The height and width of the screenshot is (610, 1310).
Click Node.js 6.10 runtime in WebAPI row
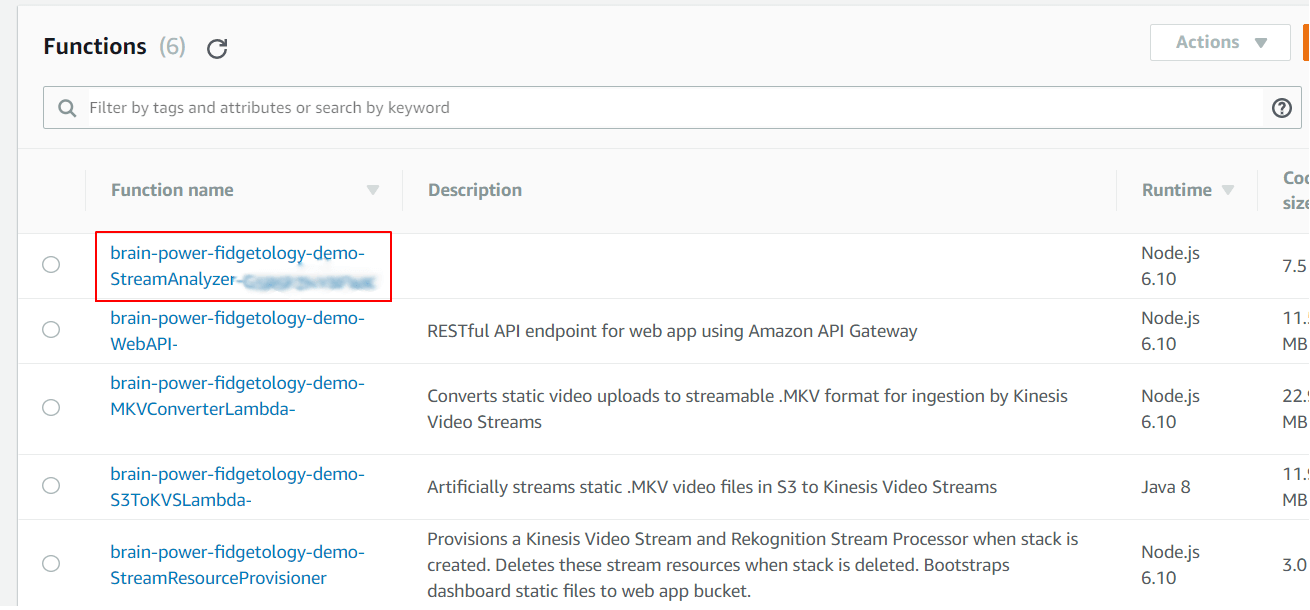click(x=1170, y=331)
